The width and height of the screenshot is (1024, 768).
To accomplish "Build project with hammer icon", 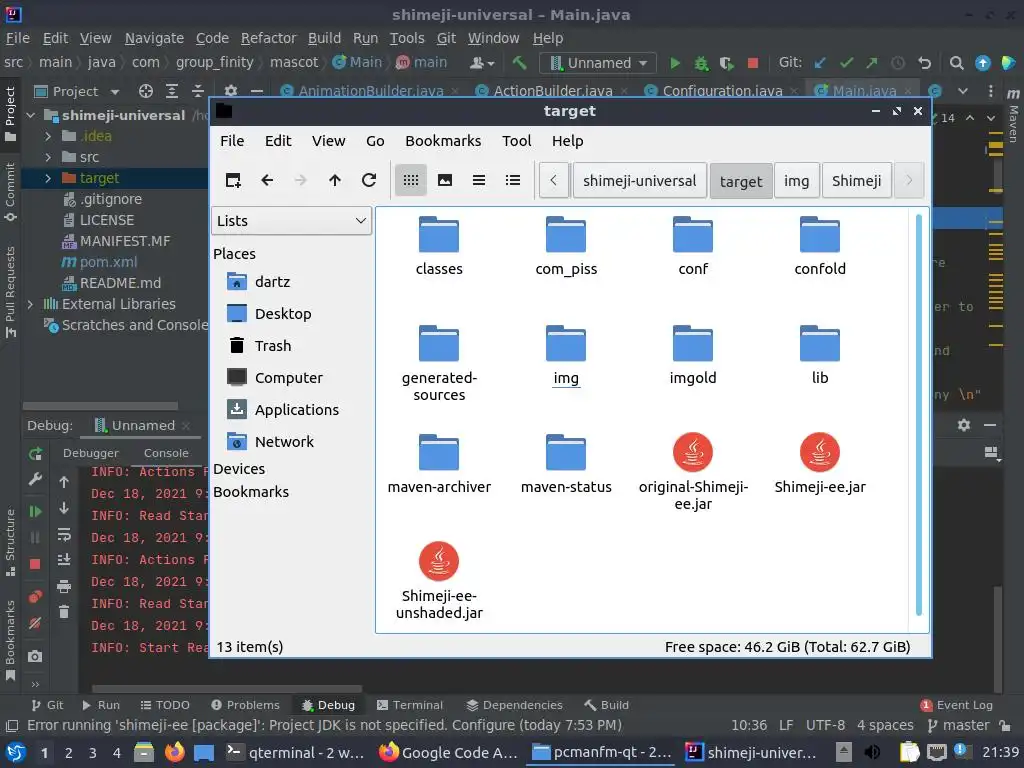I will [519, 63].
